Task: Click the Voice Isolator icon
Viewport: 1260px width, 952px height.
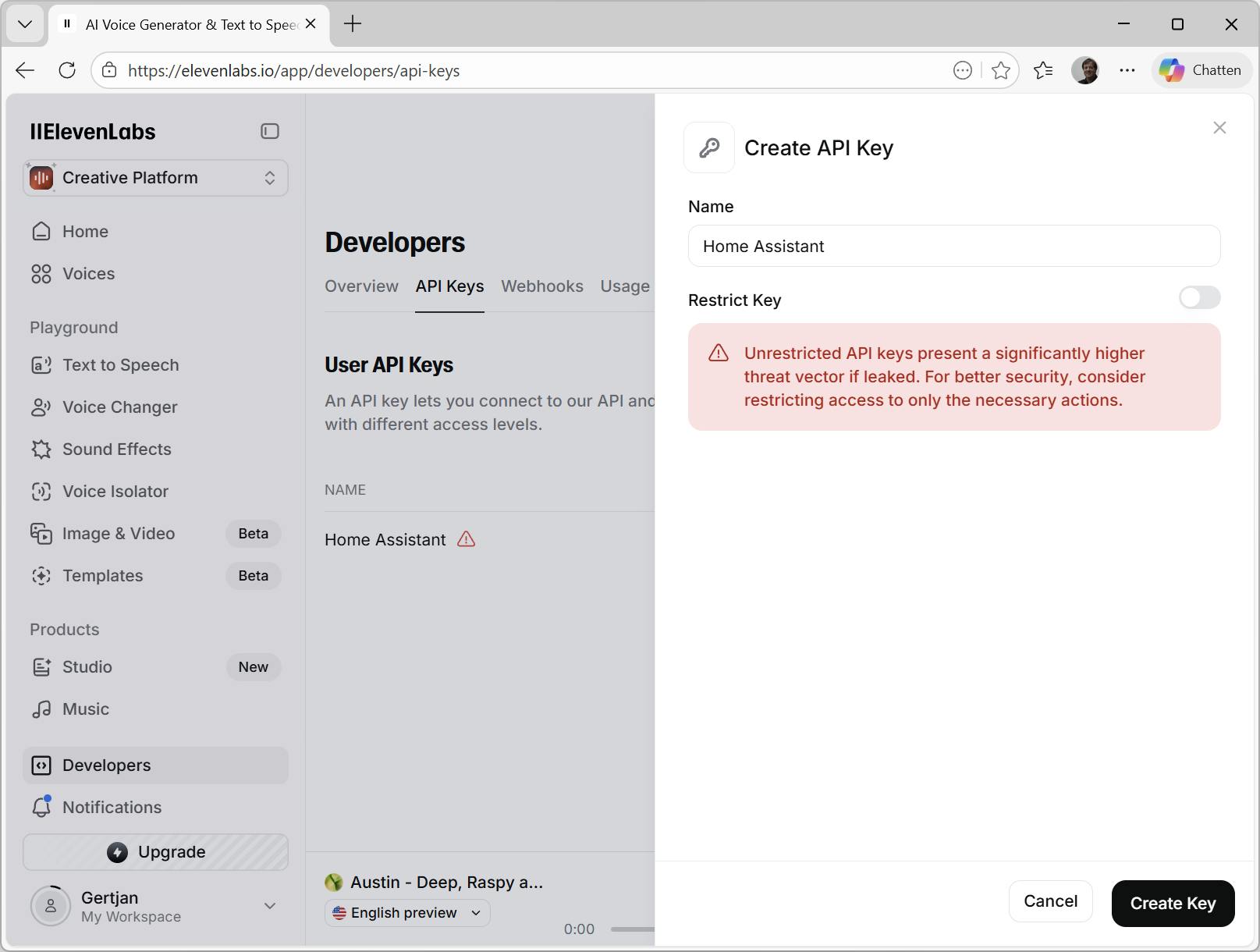Action: click(x=41, y=492)
